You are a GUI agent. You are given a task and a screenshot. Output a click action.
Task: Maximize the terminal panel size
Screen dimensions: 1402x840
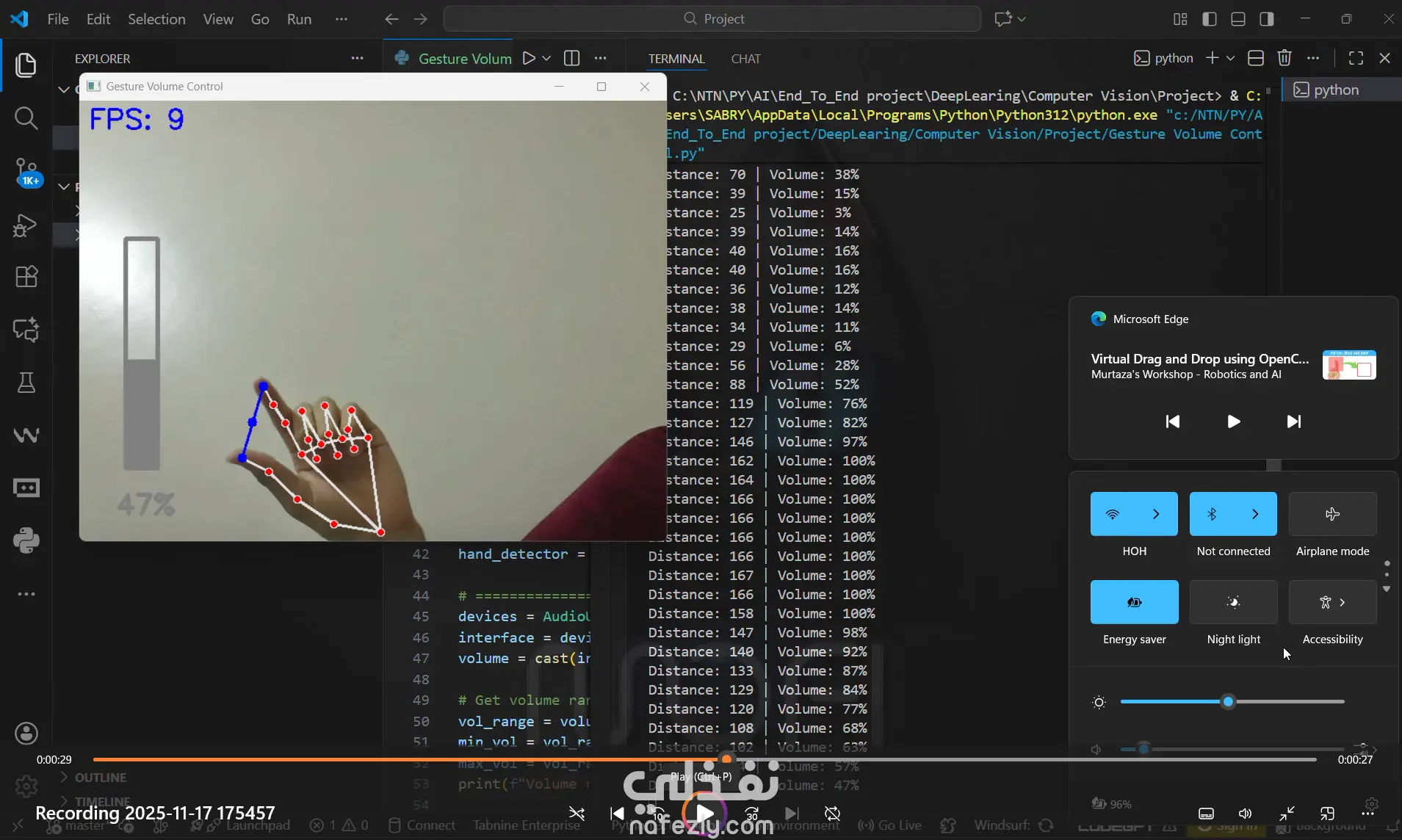point(1356,58)
